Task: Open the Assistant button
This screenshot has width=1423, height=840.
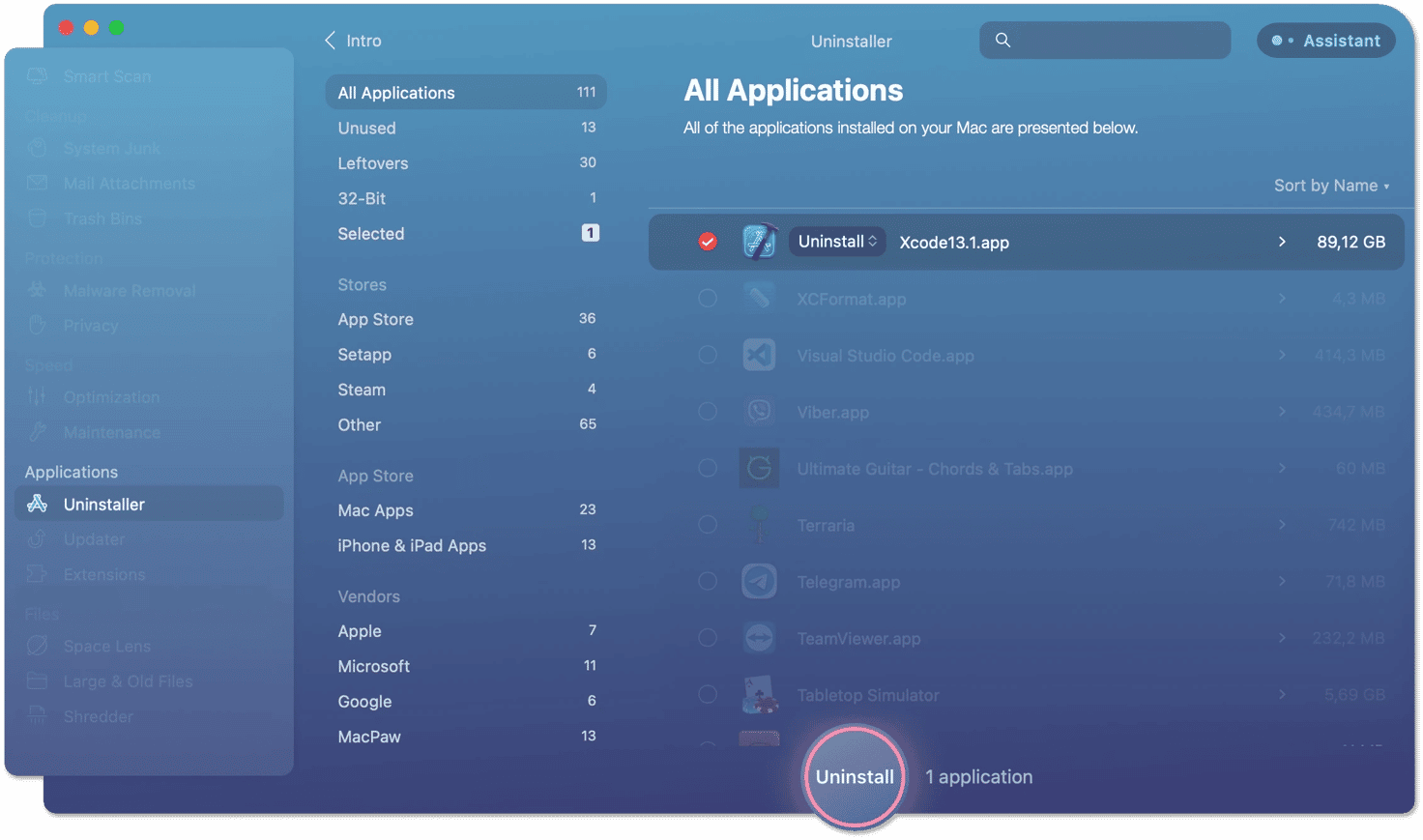Action: pos(1325,41)
